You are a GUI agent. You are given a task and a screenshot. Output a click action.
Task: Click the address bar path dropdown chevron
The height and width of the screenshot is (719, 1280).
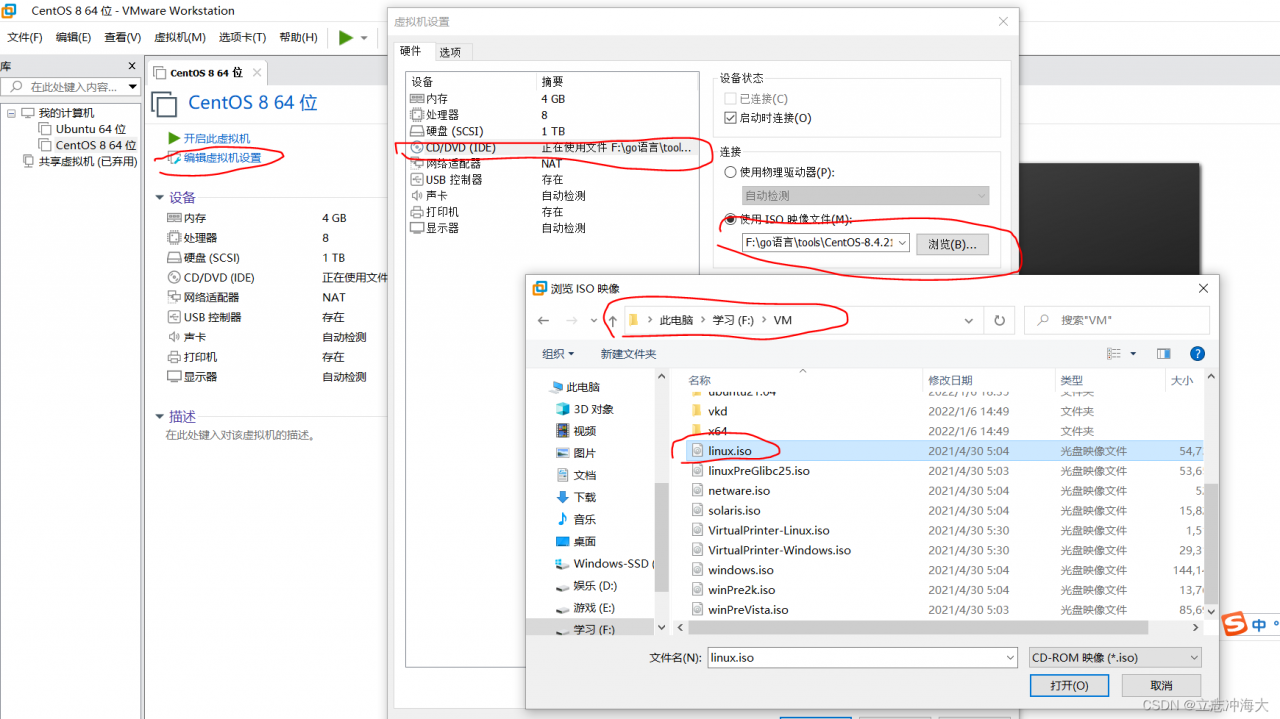[x=968, y=320]
